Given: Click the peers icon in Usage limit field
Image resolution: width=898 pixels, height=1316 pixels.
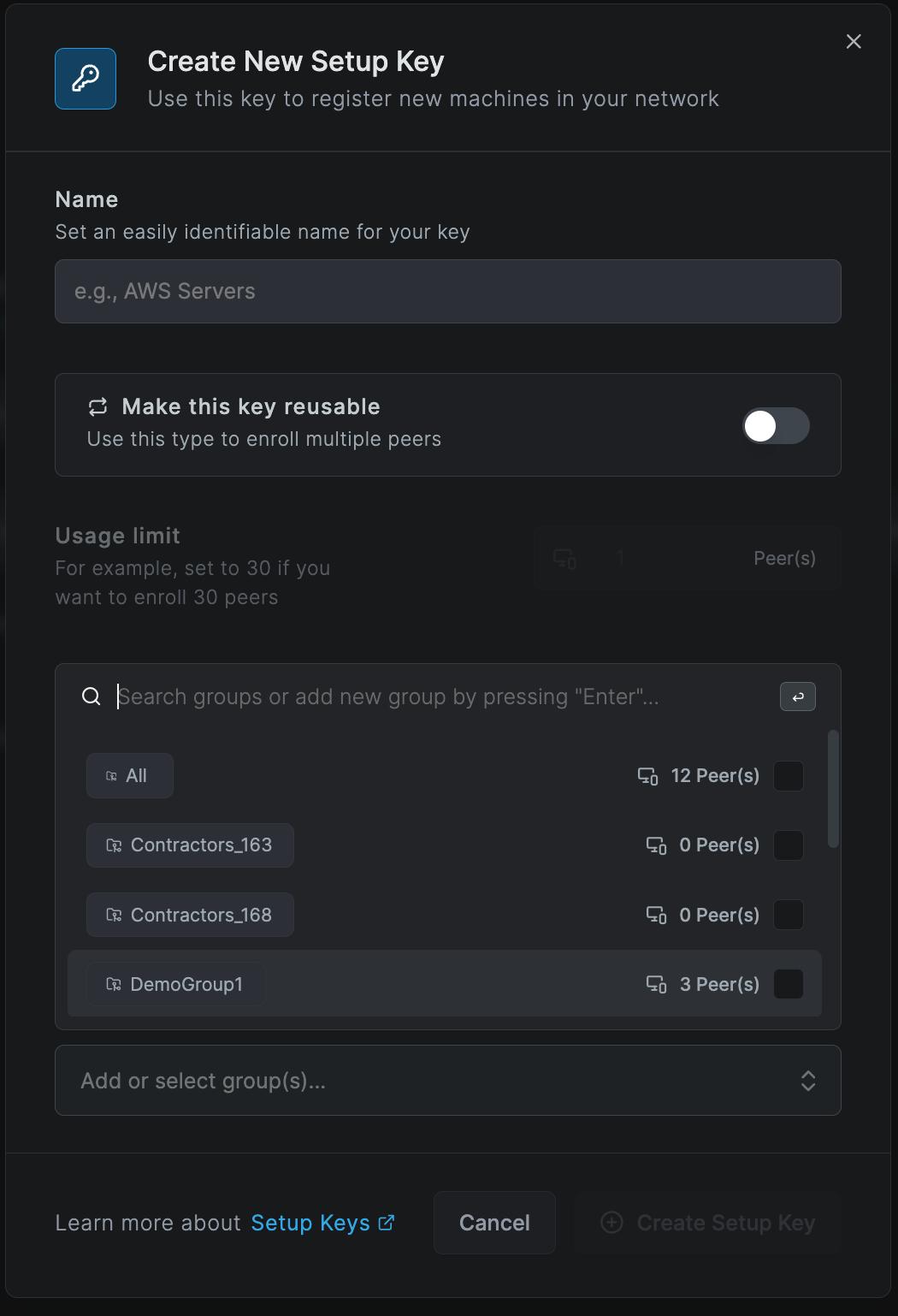Looking at the screenshot, I should click(565, 559).
